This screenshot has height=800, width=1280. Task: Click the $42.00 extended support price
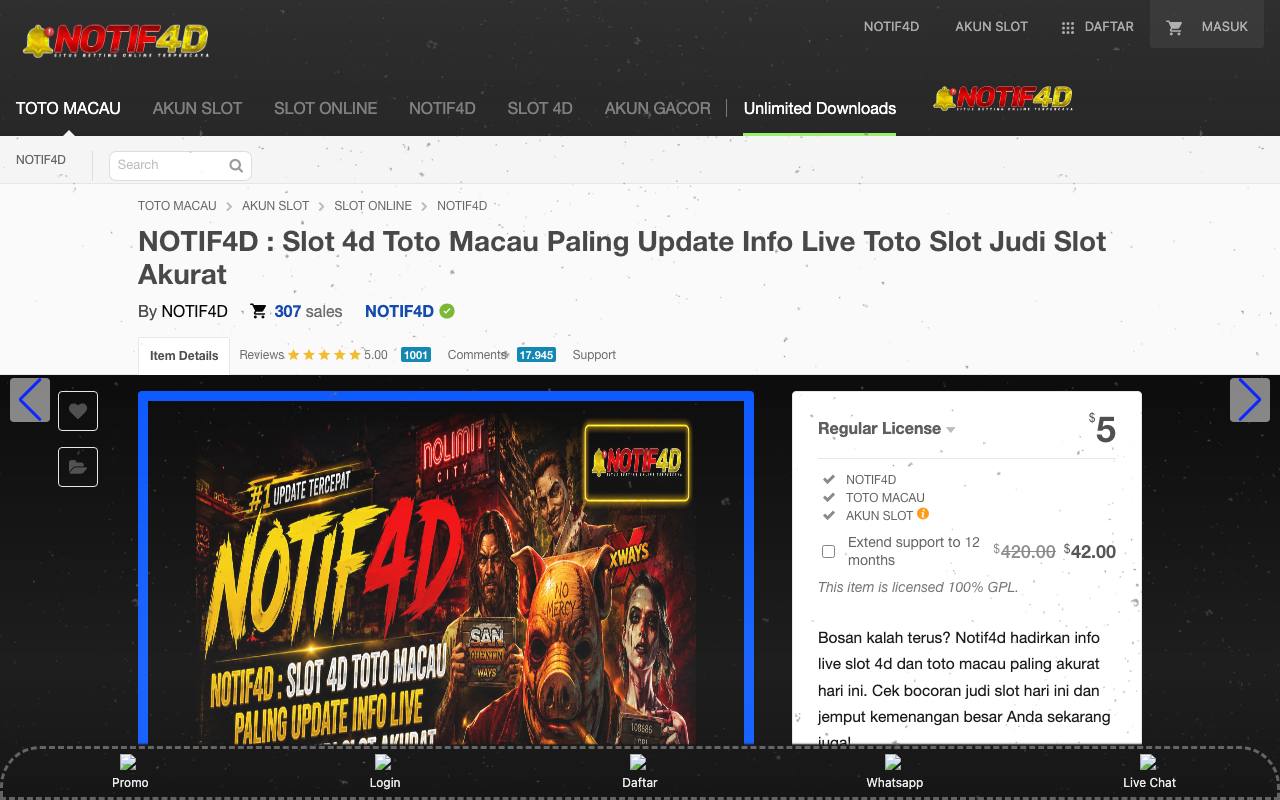pos(1090,551)
